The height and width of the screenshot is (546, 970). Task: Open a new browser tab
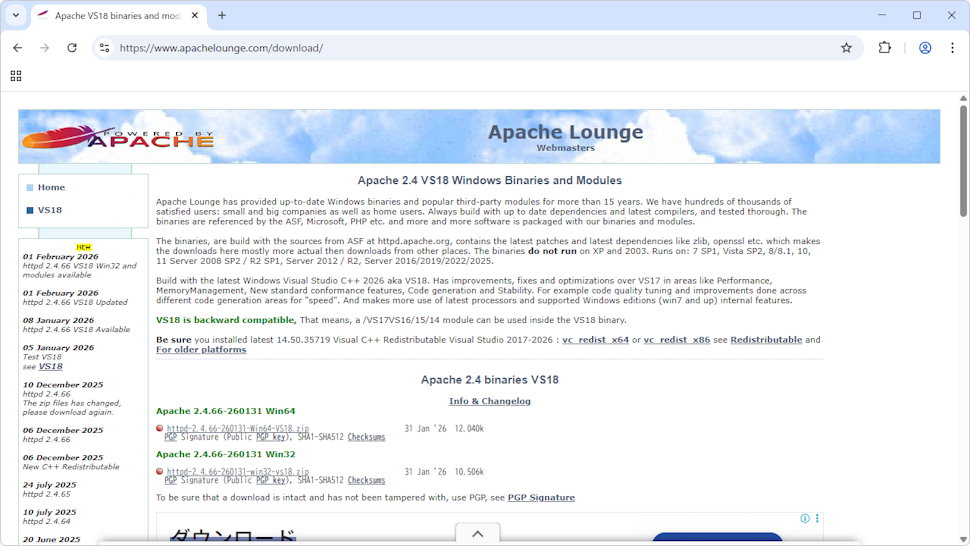click(221, 15)
